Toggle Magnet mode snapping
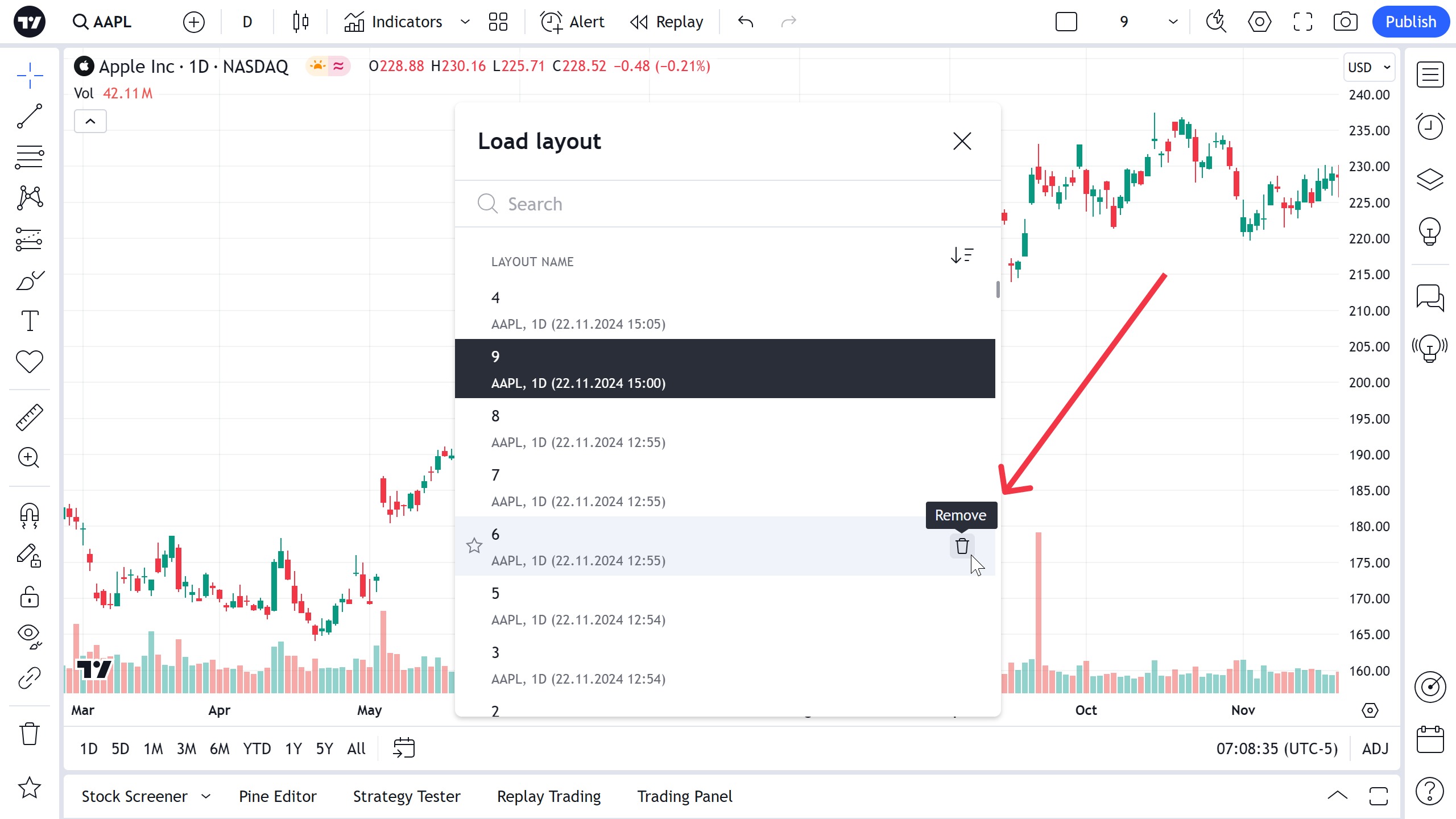The width and height of the screenshot is (1456, 819). click(29, 515)
